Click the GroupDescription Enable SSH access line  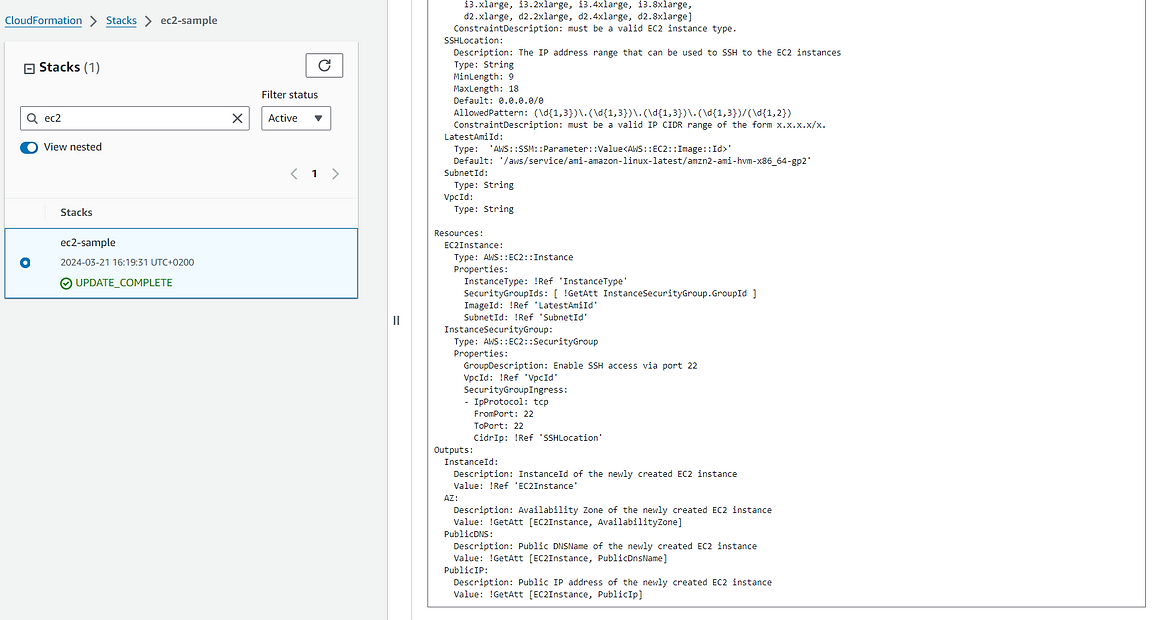[x=580, y=366]
